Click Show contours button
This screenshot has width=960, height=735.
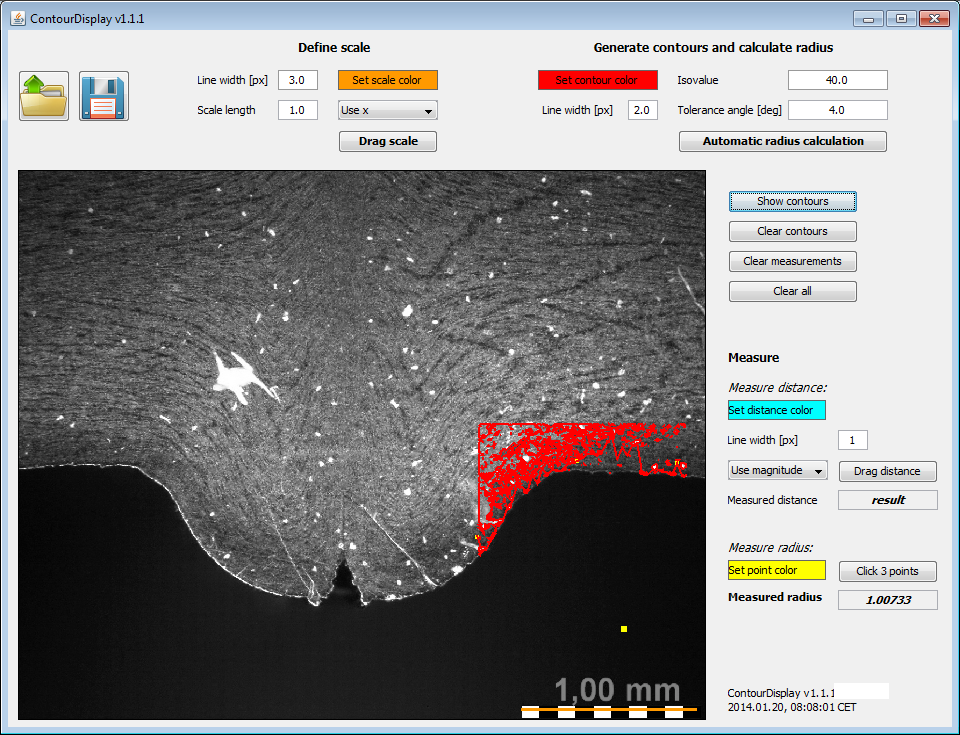792,201
